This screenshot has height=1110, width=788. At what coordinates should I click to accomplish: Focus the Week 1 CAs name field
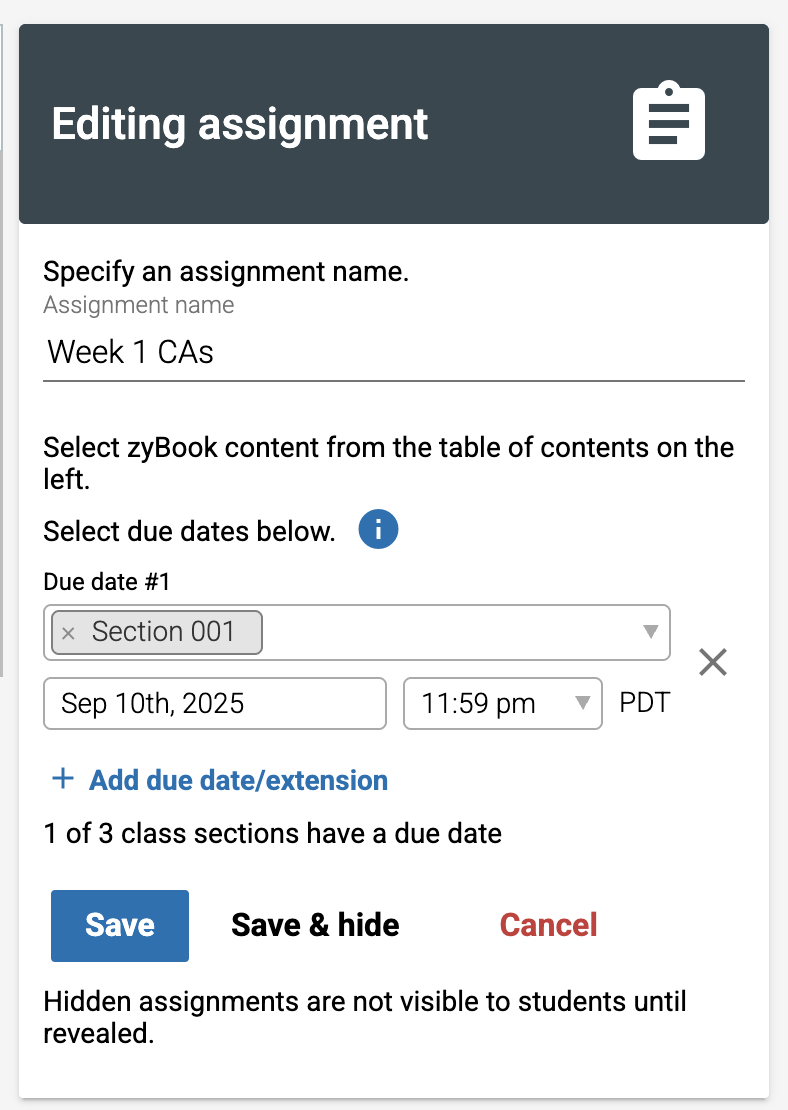(394, 353)
